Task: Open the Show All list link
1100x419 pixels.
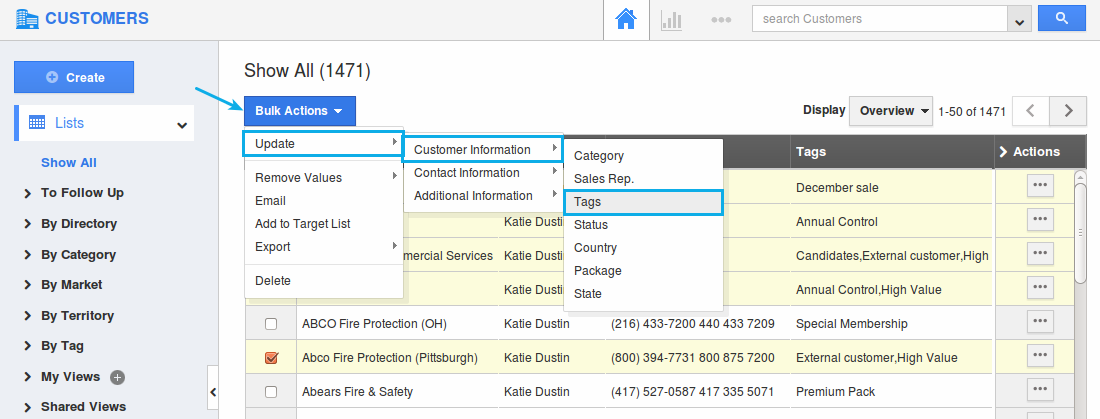Action: tap(69, 163)
